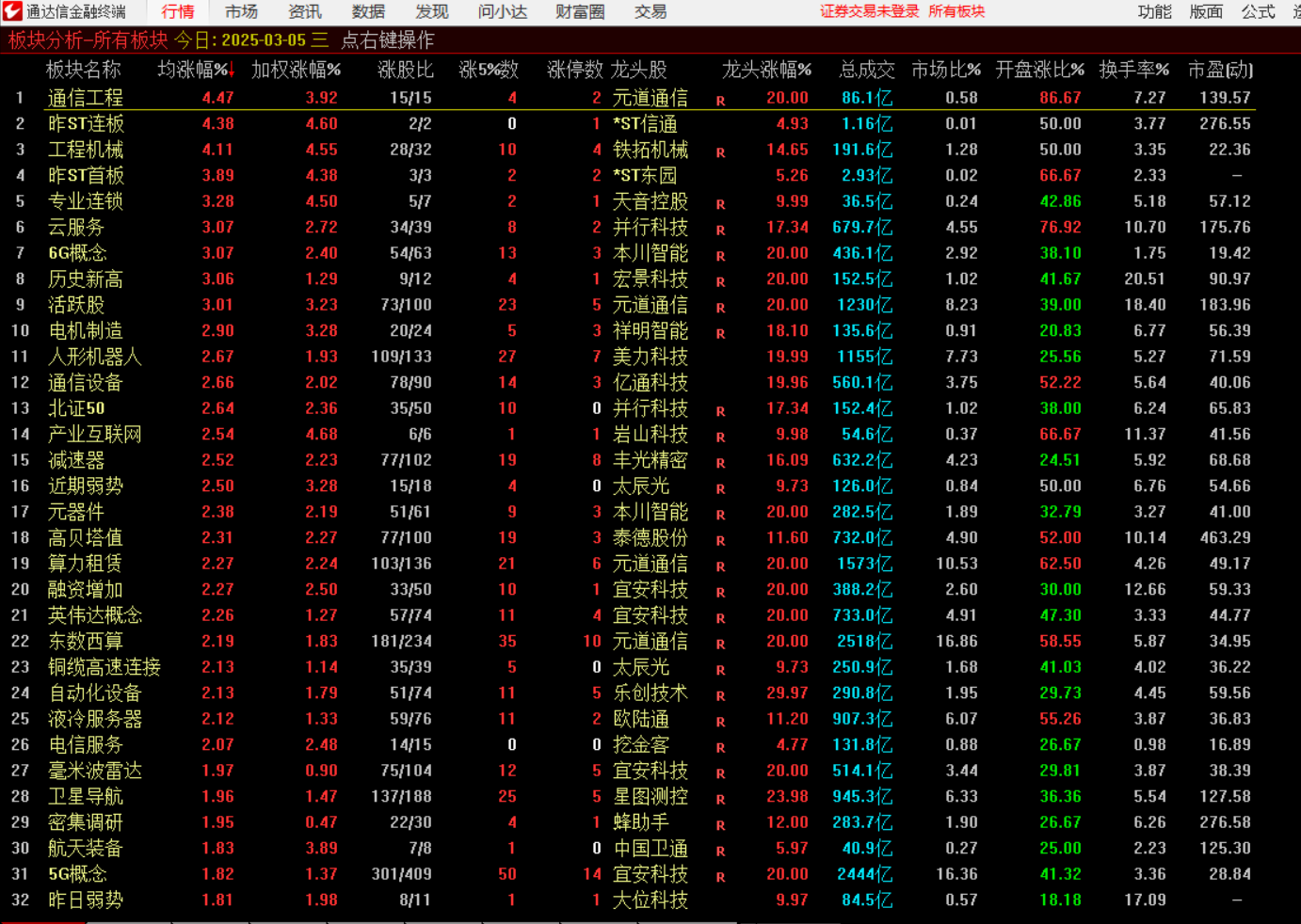
Task: Select the 昨ST连板 sector row
Action: click(628, 123)
